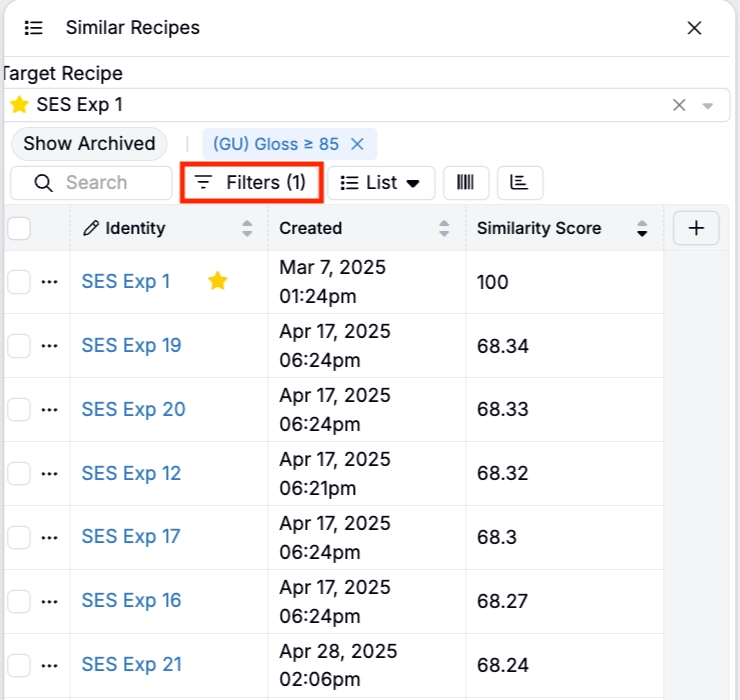Check the box for SES Exp 20
Image resolution: width=740 pixels, height=700 pixels.
pos(19,409)
